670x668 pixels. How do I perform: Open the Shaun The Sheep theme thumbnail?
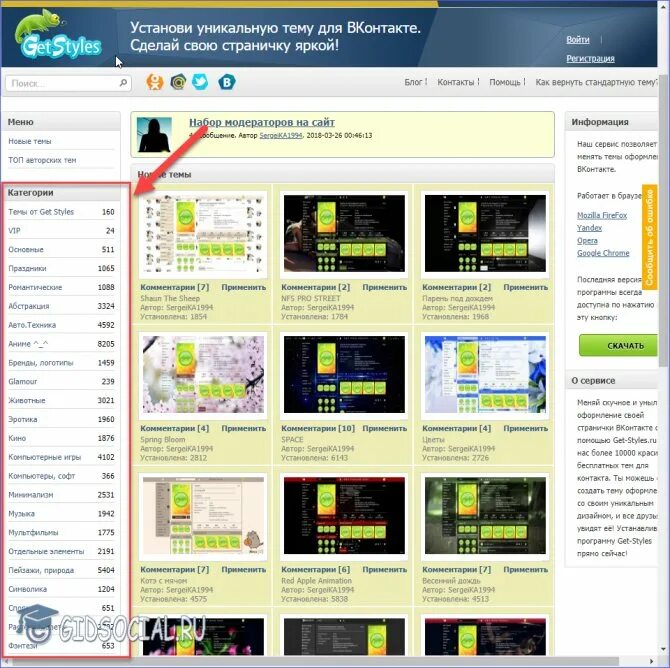[203, 234]
